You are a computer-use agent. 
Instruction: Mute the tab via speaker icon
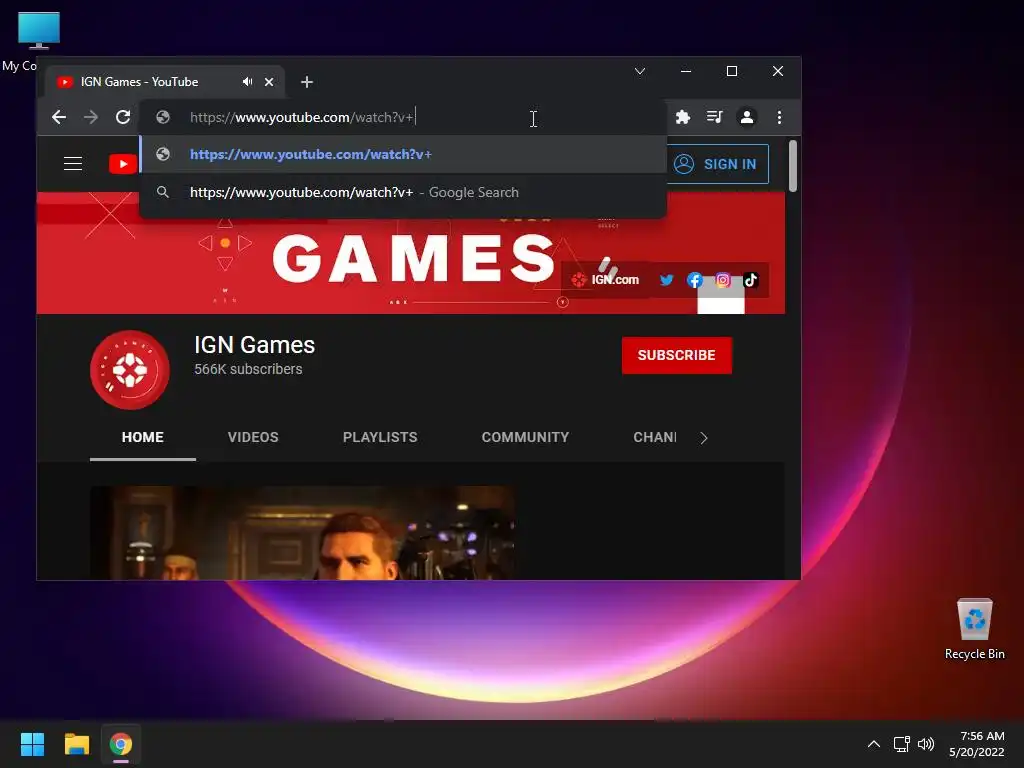pyautogui.click(x=248, y=82)
